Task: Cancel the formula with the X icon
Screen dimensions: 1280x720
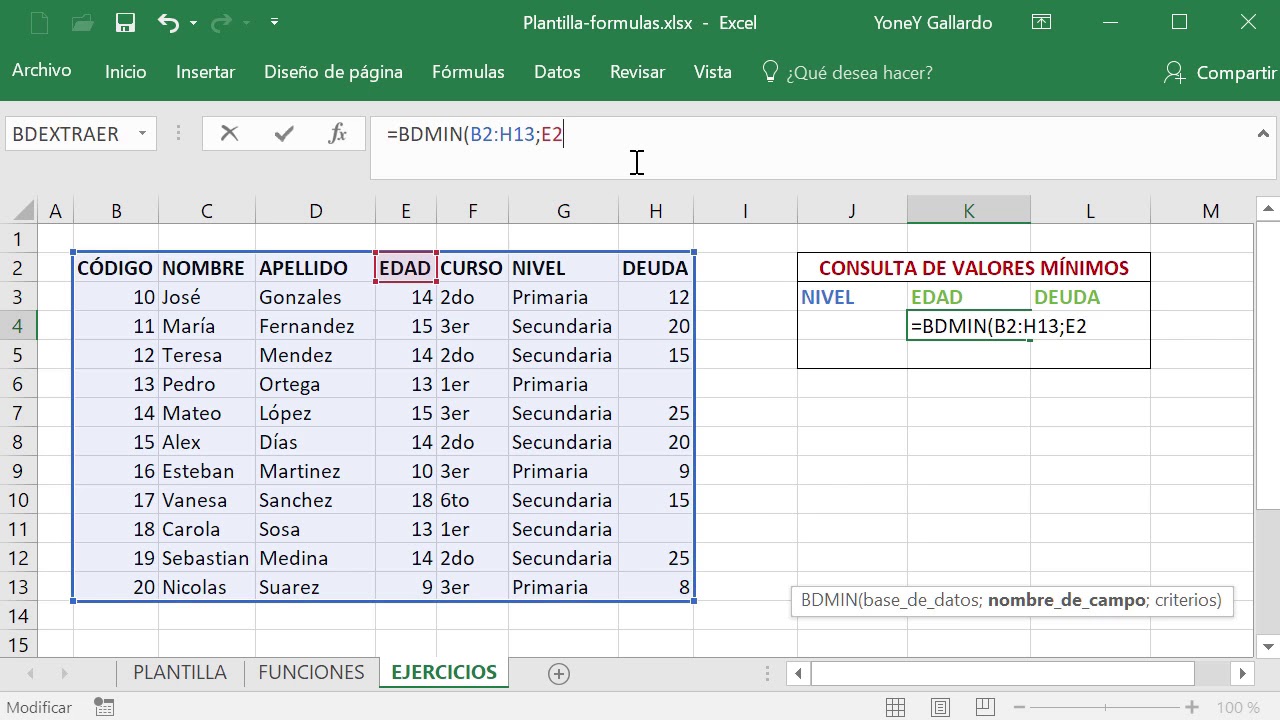Action: [229, 134]
